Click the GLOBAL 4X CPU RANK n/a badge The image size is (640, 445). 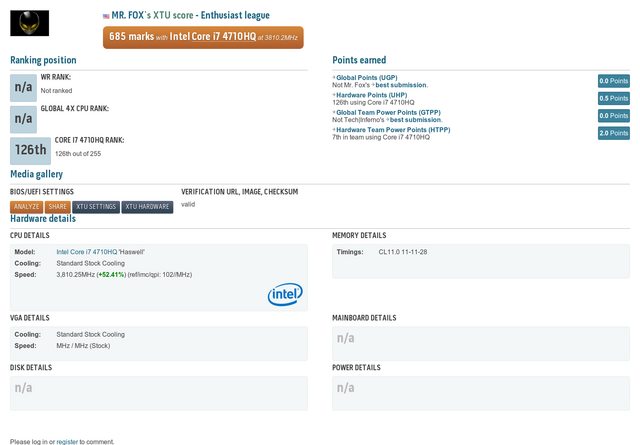[23, 119]
